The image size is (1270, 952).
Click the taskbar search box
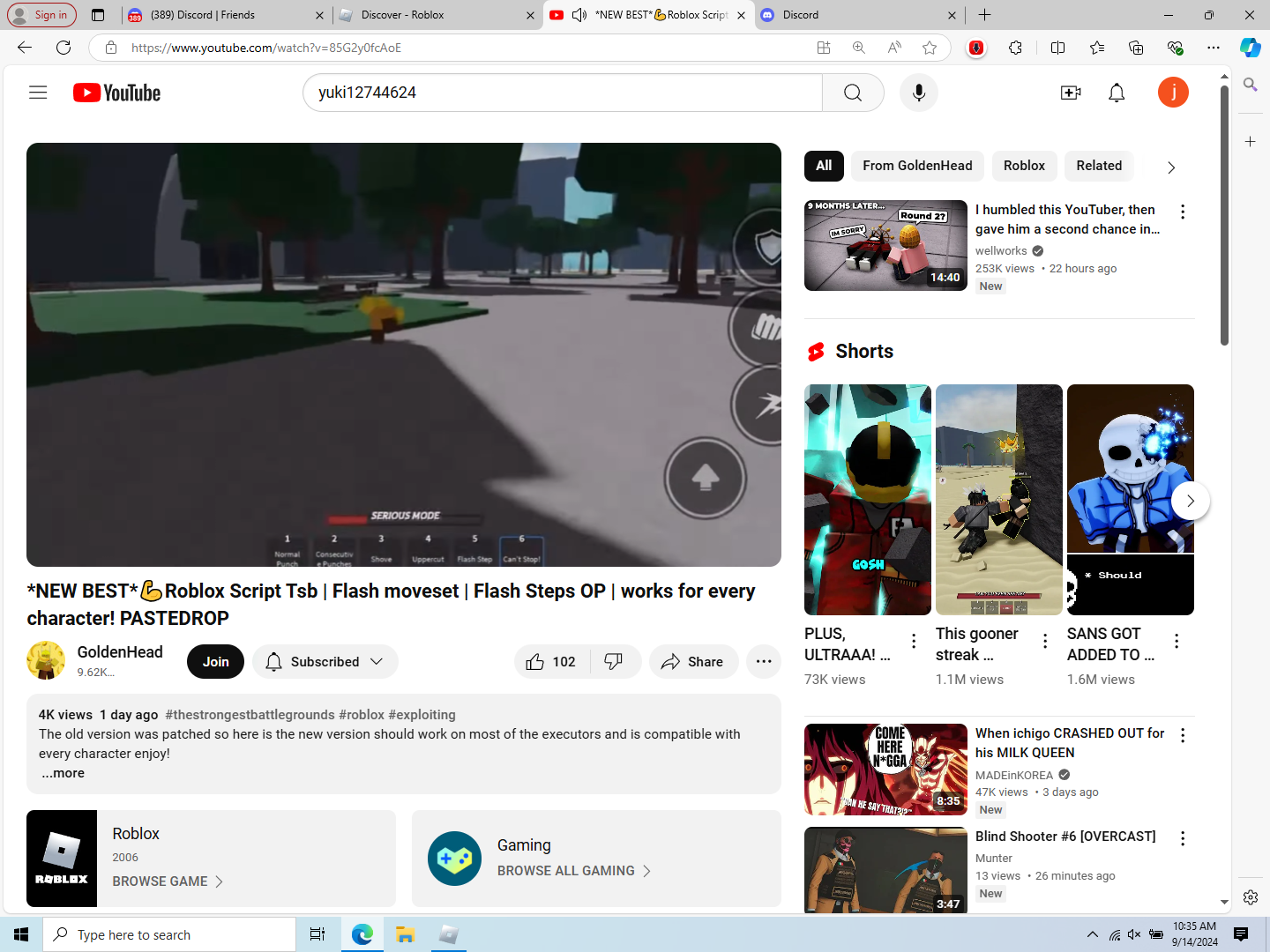[169, 934]
